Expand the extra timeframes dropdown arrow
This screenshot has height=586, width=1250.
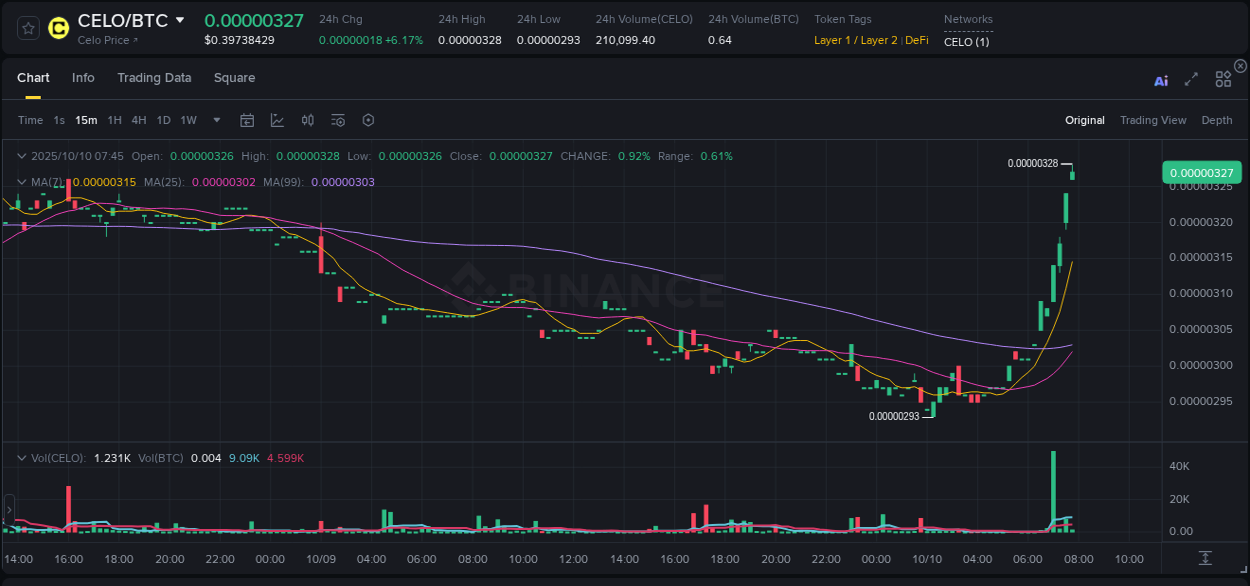215,120
